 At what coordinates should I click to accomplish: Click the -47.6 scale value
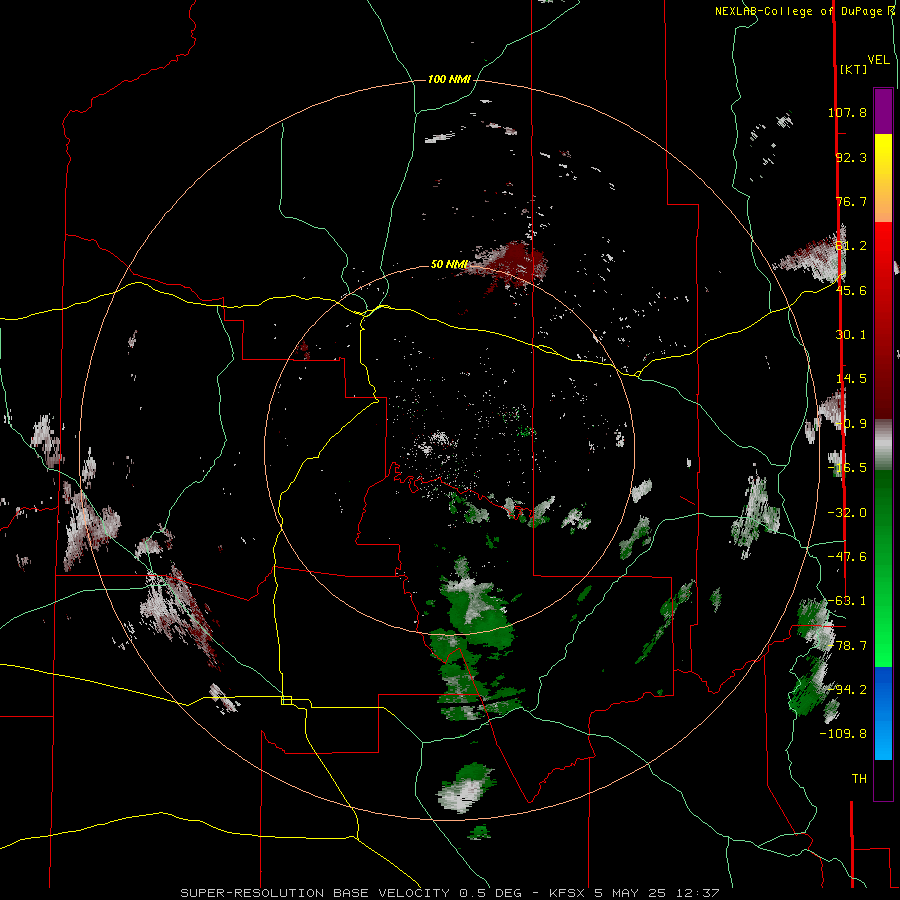(847, 557)
